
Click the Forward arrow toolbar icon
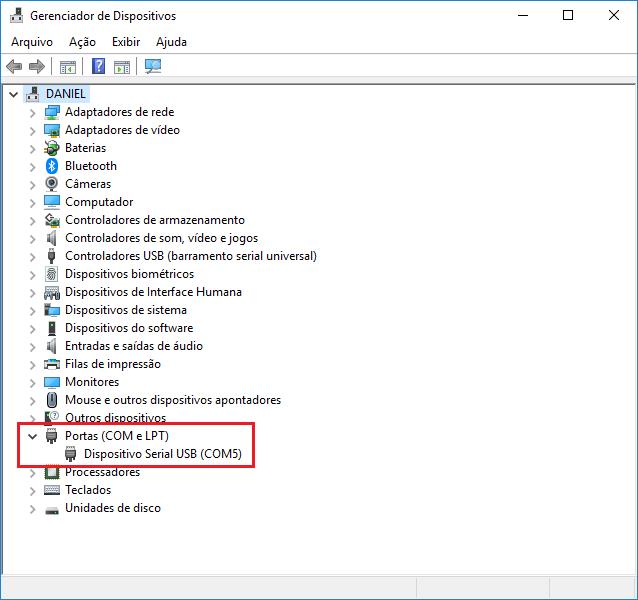(x=37, y=66)
